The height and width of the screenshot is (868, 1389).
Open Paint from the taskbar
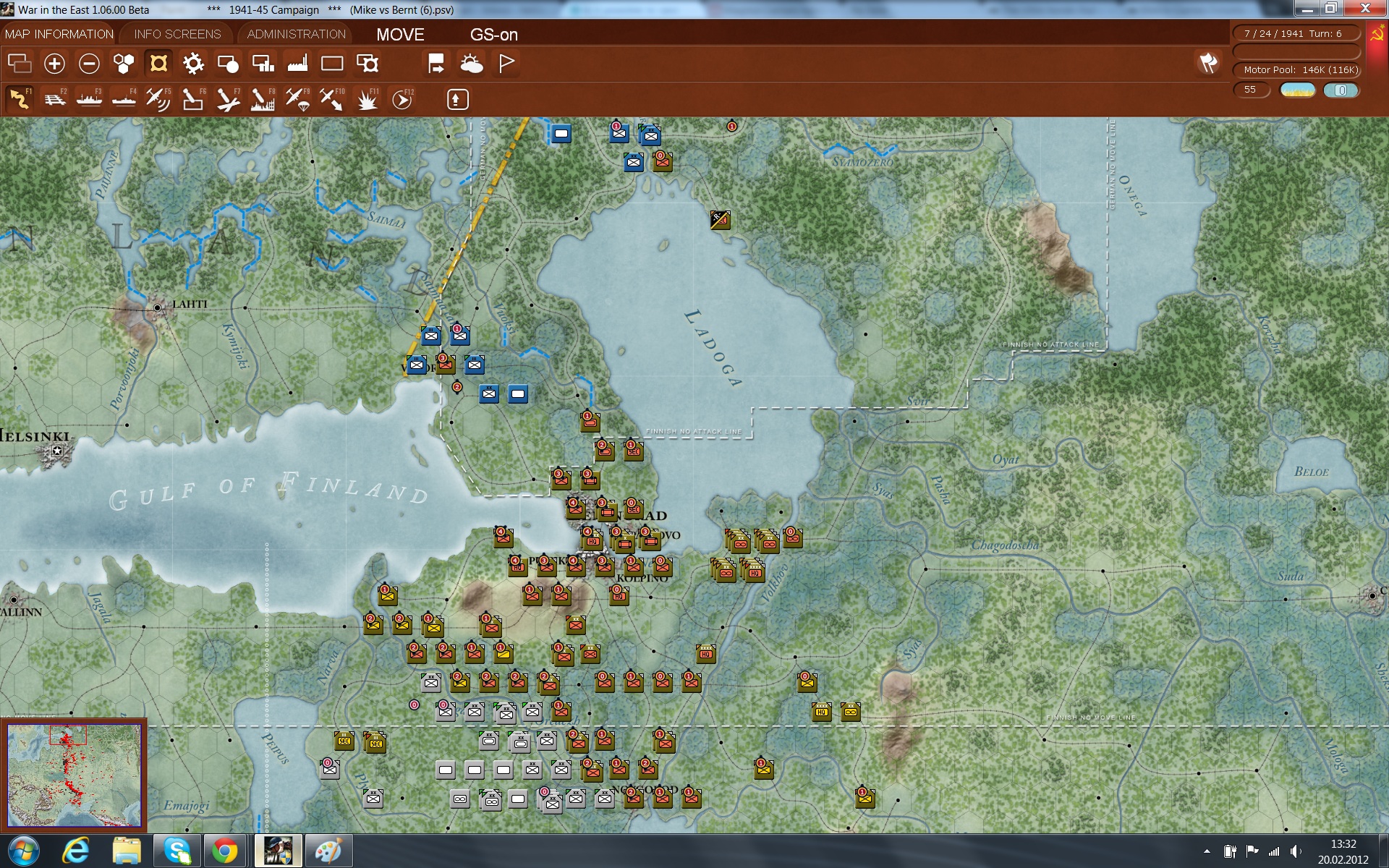[328, 851]
